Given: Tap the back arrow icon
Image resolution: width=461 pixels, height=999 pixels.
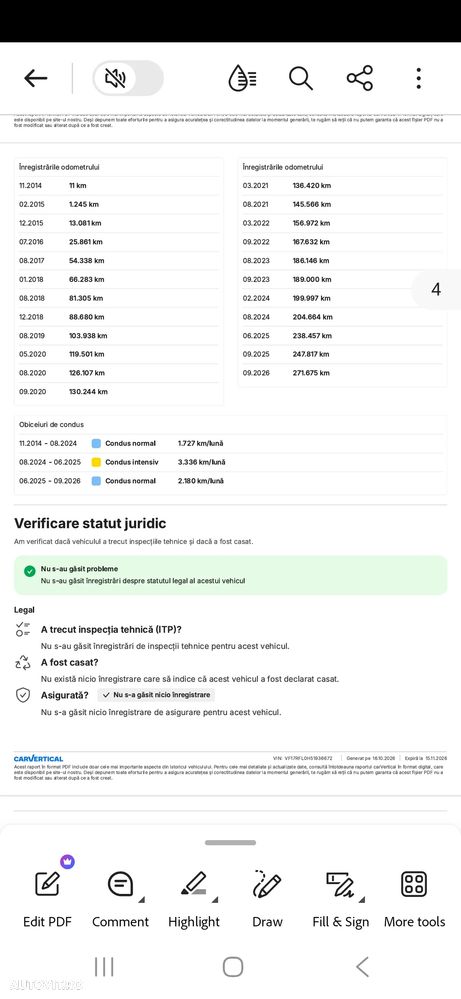Looking at the screenshot, I should pos(36,78).
